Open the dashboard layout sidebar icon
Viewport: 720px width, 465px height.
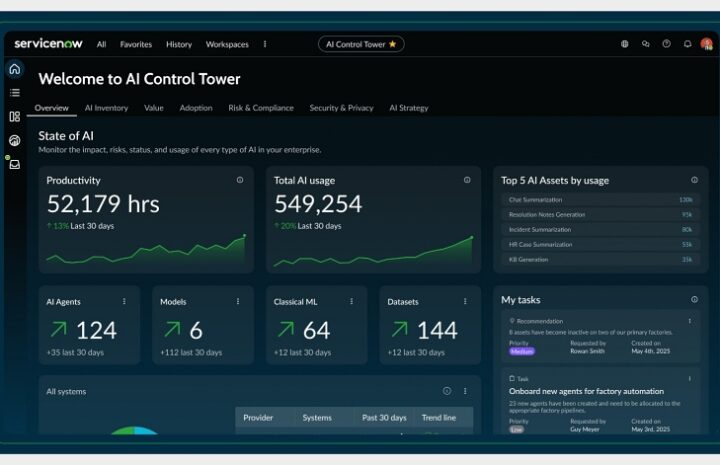pos(15,117)
